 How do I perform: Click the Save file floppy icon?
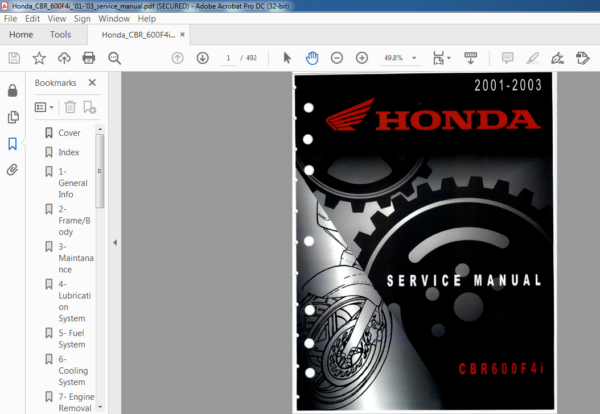[x=14, y=58]
